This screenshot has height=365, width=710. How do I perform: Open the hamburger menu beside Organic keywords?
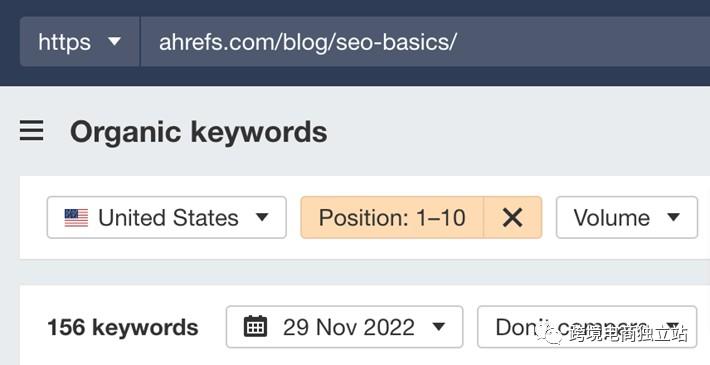click(32, 131)
